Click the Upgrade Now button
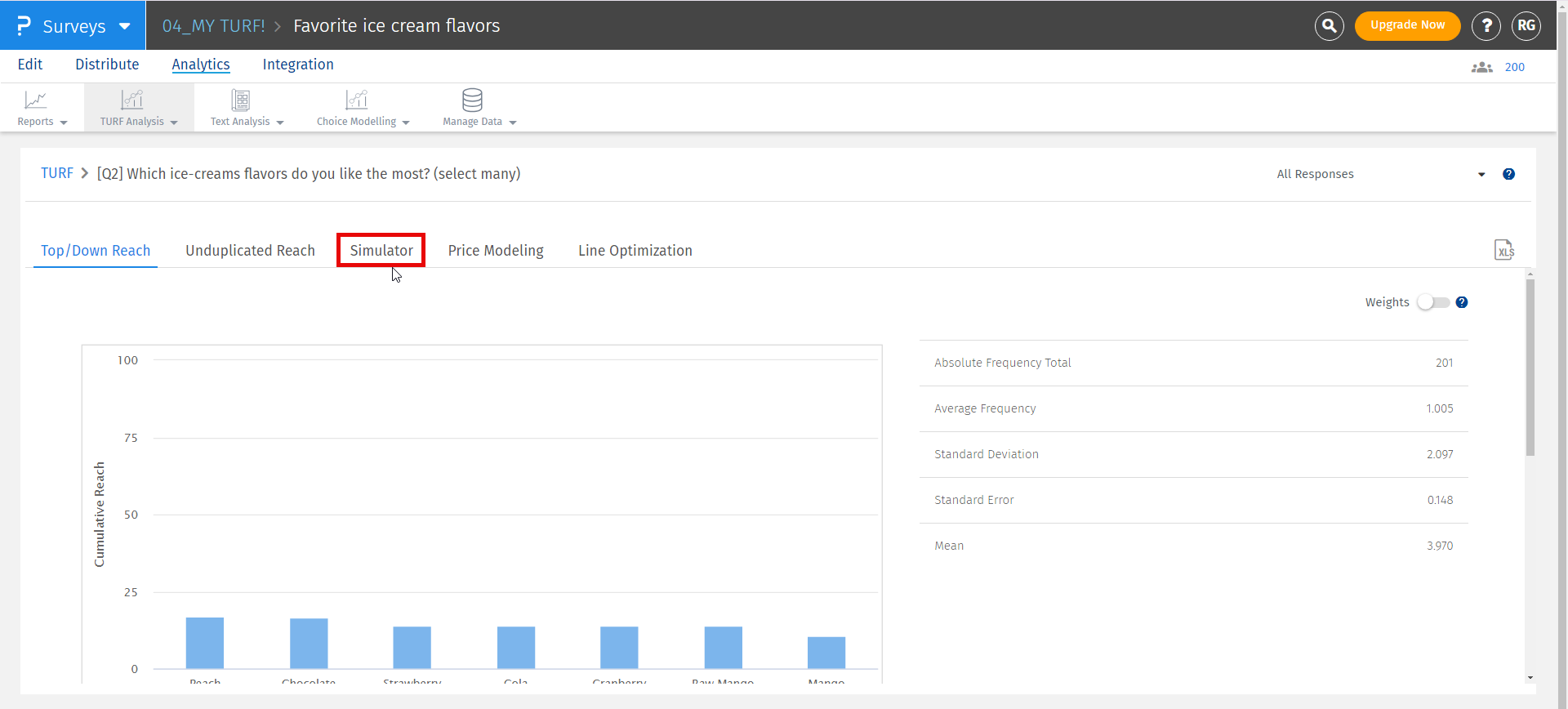The image size is (1568, 709). 1407,25
